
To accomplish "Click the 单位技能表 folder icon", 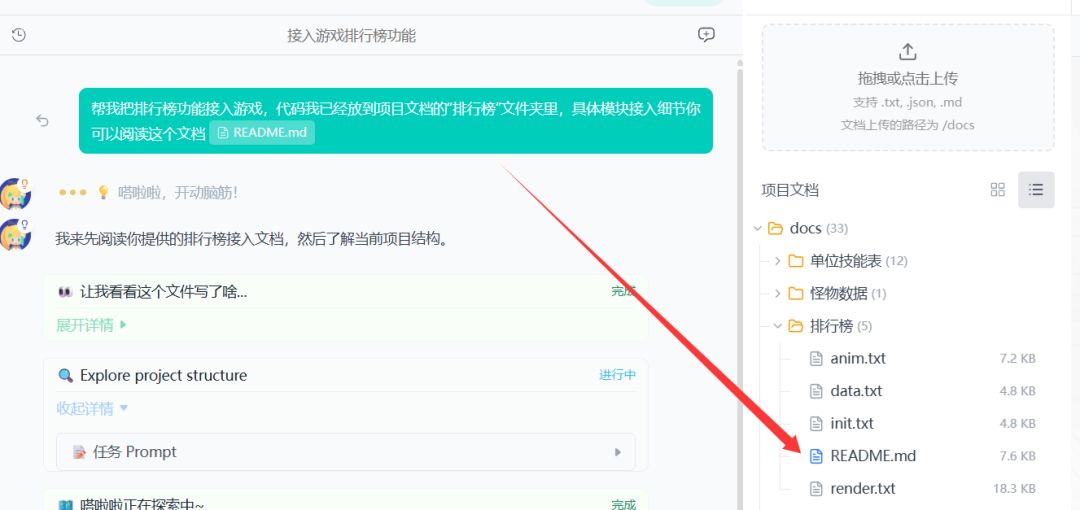I will [x=796, y=261].
